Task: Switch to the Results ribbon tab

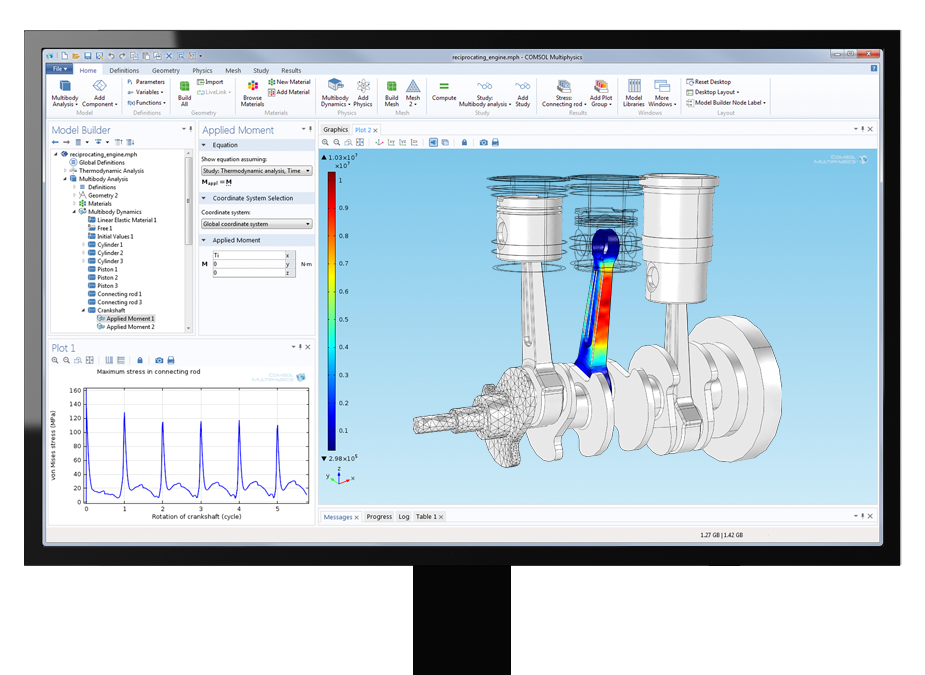Action: coord(291,70)
